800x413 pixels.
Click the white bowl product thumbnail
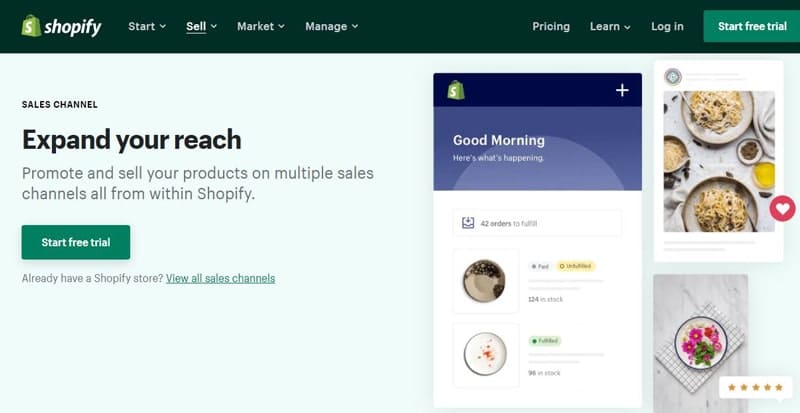click(x=485, y=354)
